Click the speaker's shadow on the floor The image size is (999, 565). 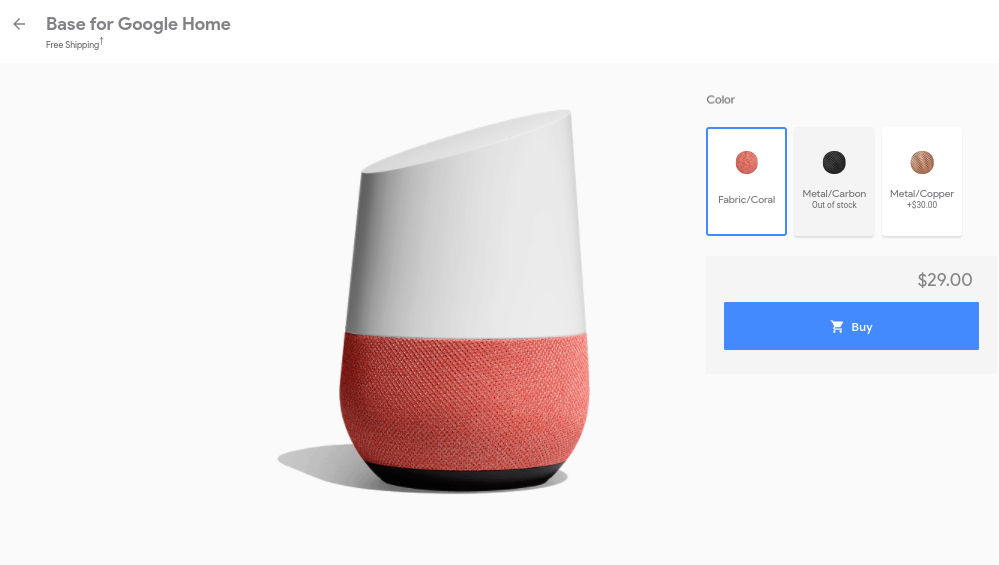pyautogui.click(x=315, y=462)
